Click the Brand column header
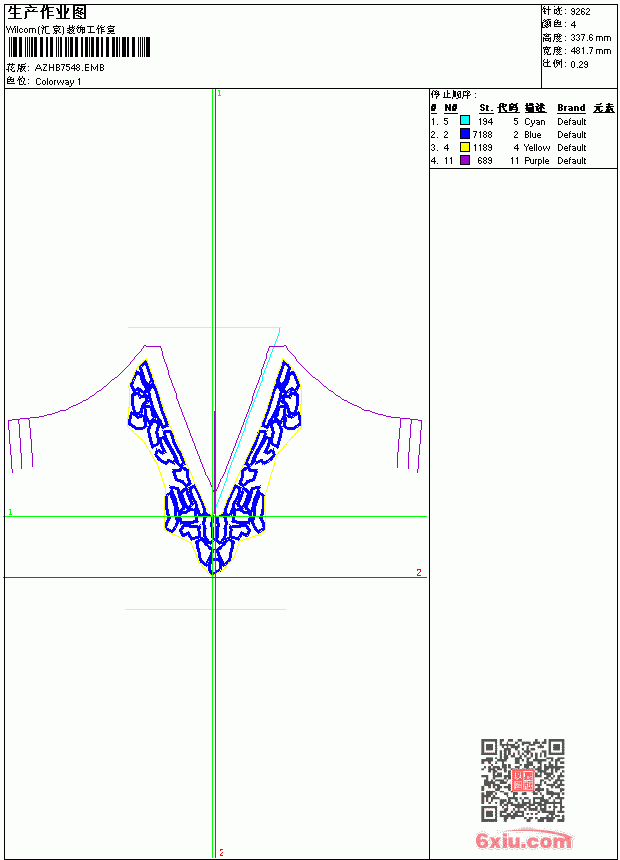 pyautogui.click(x=571, y=108)
